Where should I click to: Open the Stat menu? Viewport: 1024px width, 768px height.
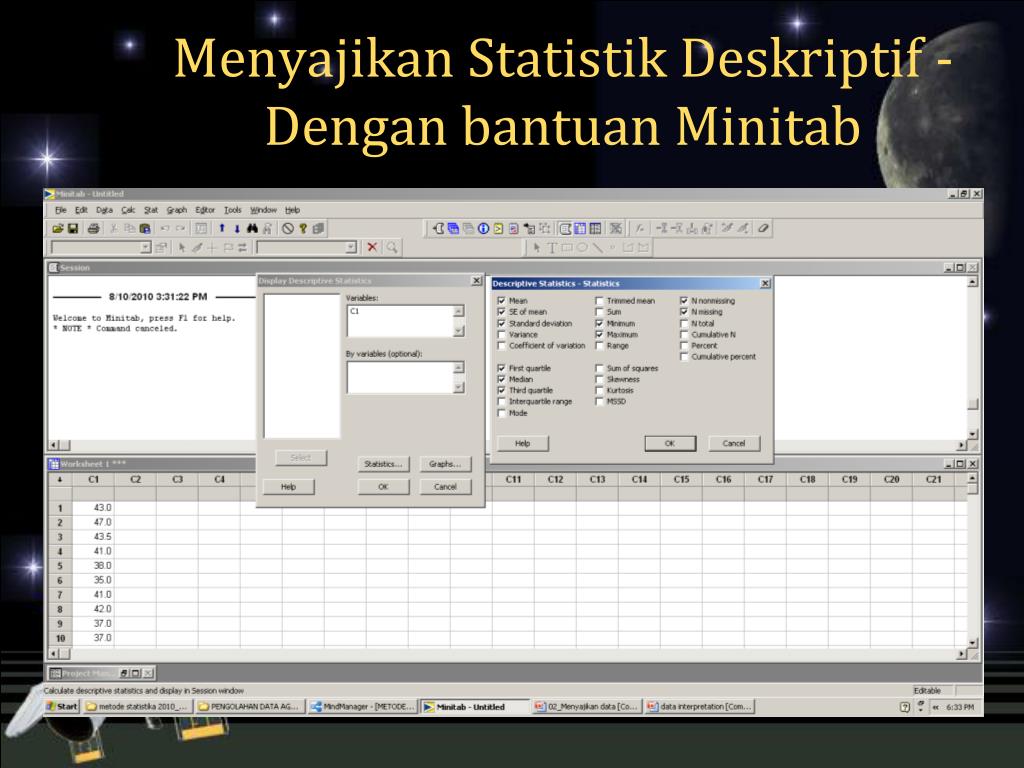click(x=151, y=210)
